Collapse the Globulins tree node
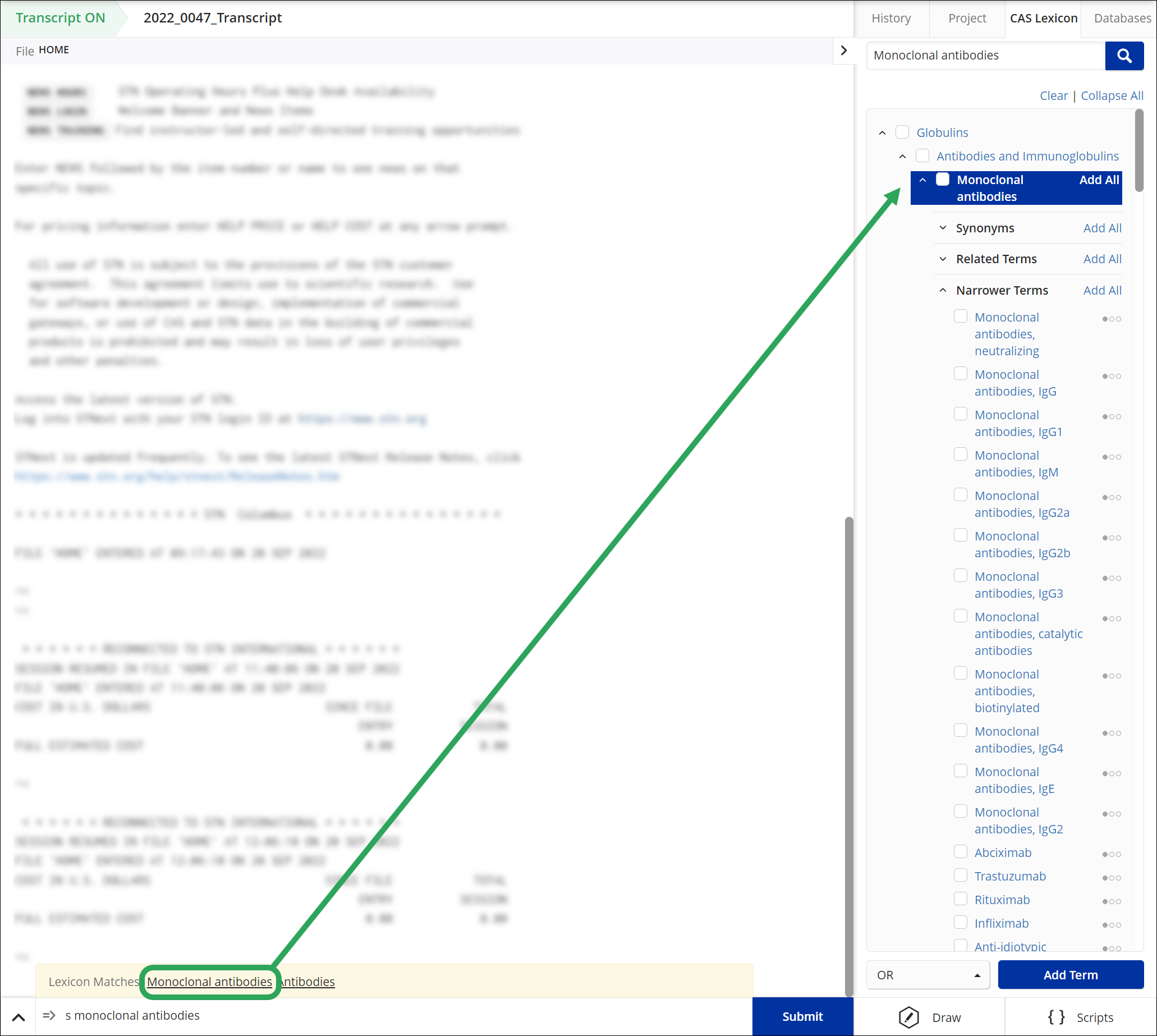Image resolution: width=1157 pixels, height=1036 pixels. (883, 132)
